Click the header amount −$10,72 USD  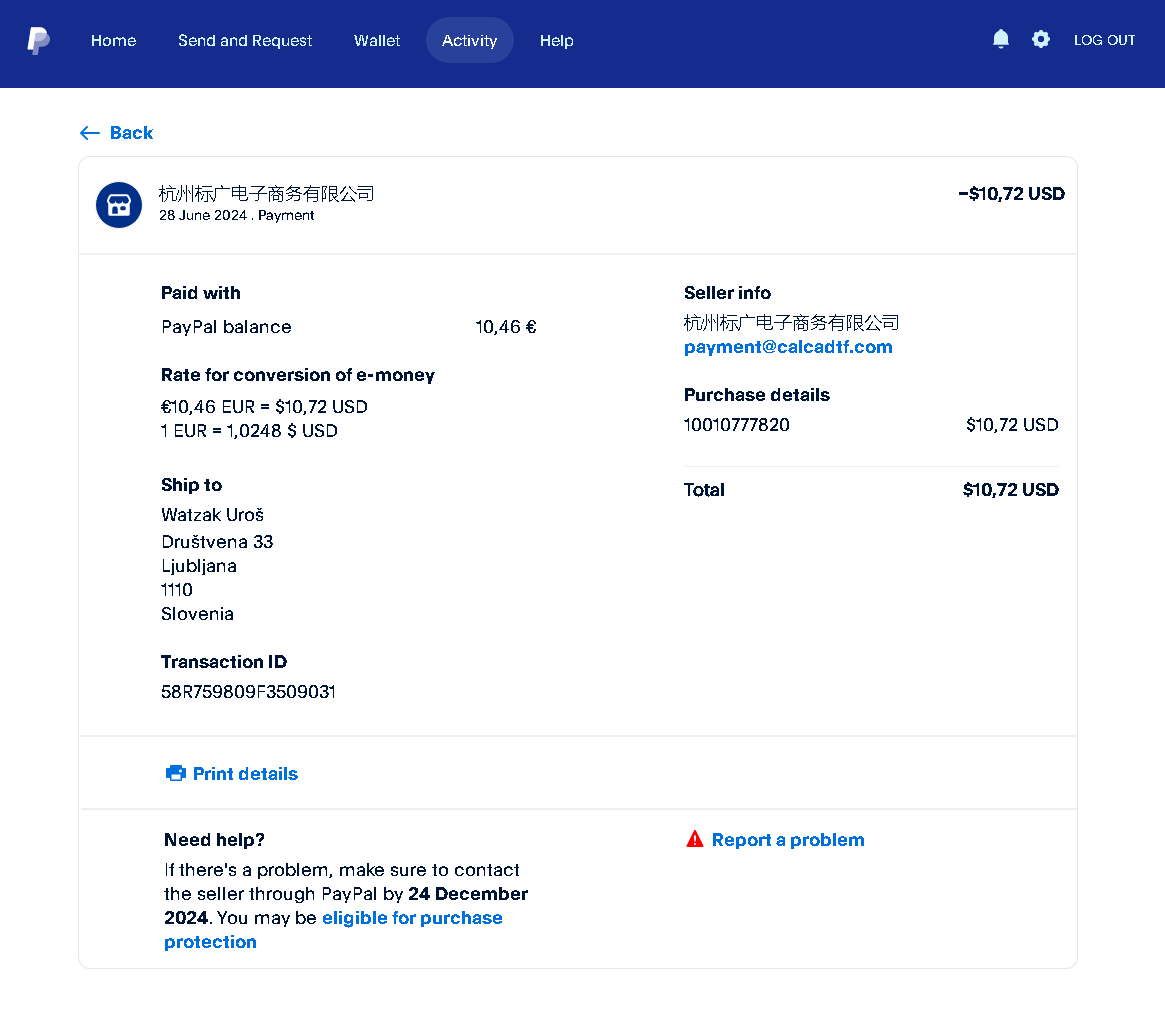tap(1011, 194)
